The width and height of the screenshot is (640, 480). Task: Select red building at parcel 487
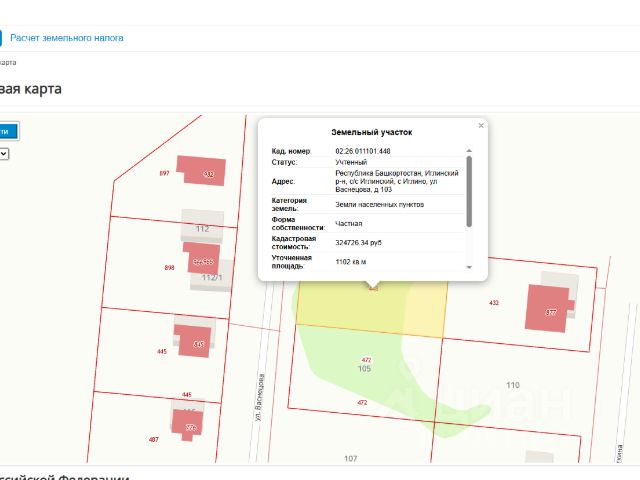point(187,424)
